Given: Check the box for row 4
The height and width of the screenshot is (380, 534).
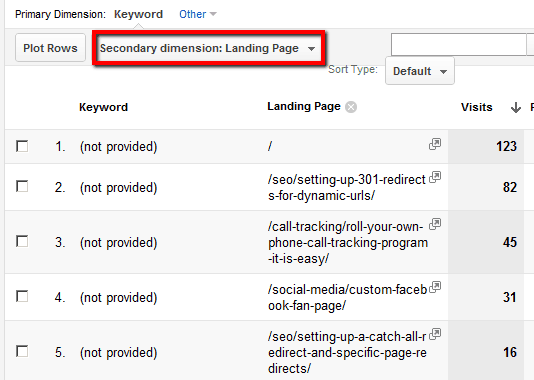Looking at the screenshot, I should click(22, 296).
